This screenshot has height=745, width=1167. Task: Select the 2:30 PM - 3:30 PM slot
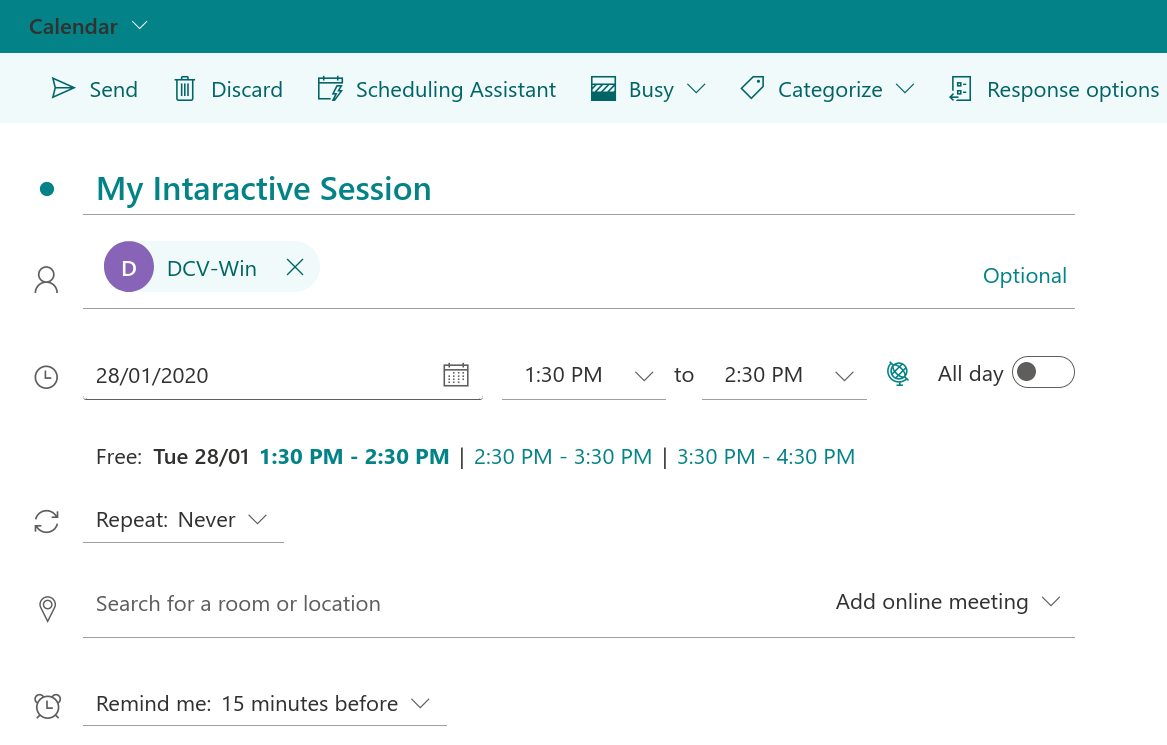click(562, 457)
